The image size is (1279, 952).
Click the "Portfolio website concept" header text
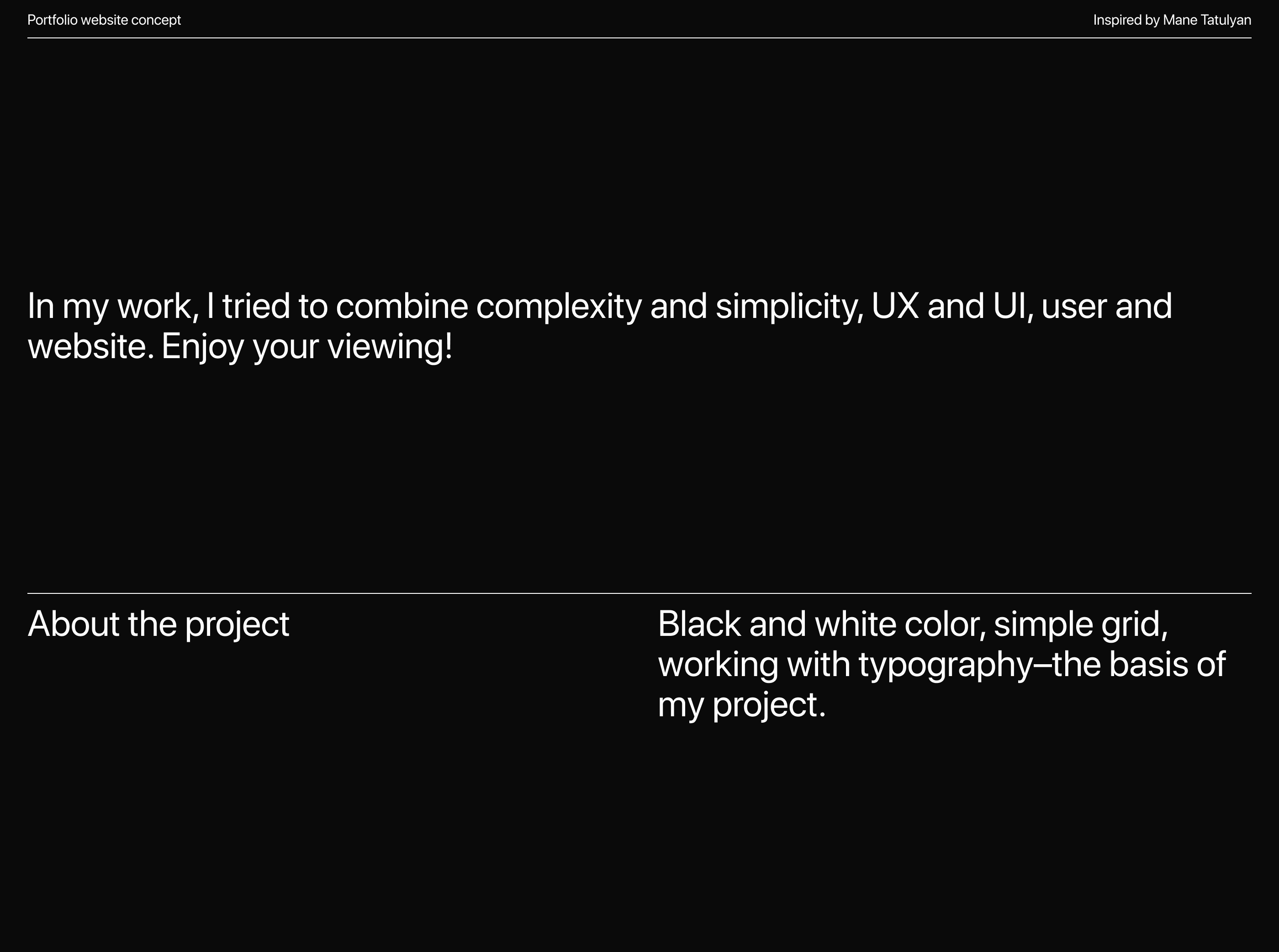[x=104, y=20]
